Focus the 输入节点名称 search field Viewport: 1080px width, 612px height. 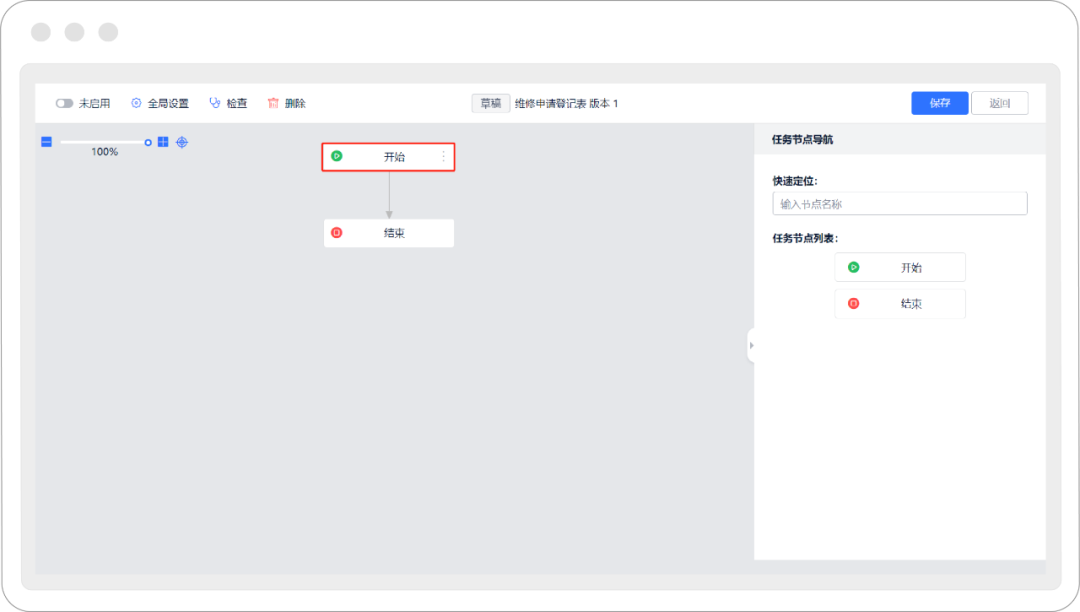(899, 204)
